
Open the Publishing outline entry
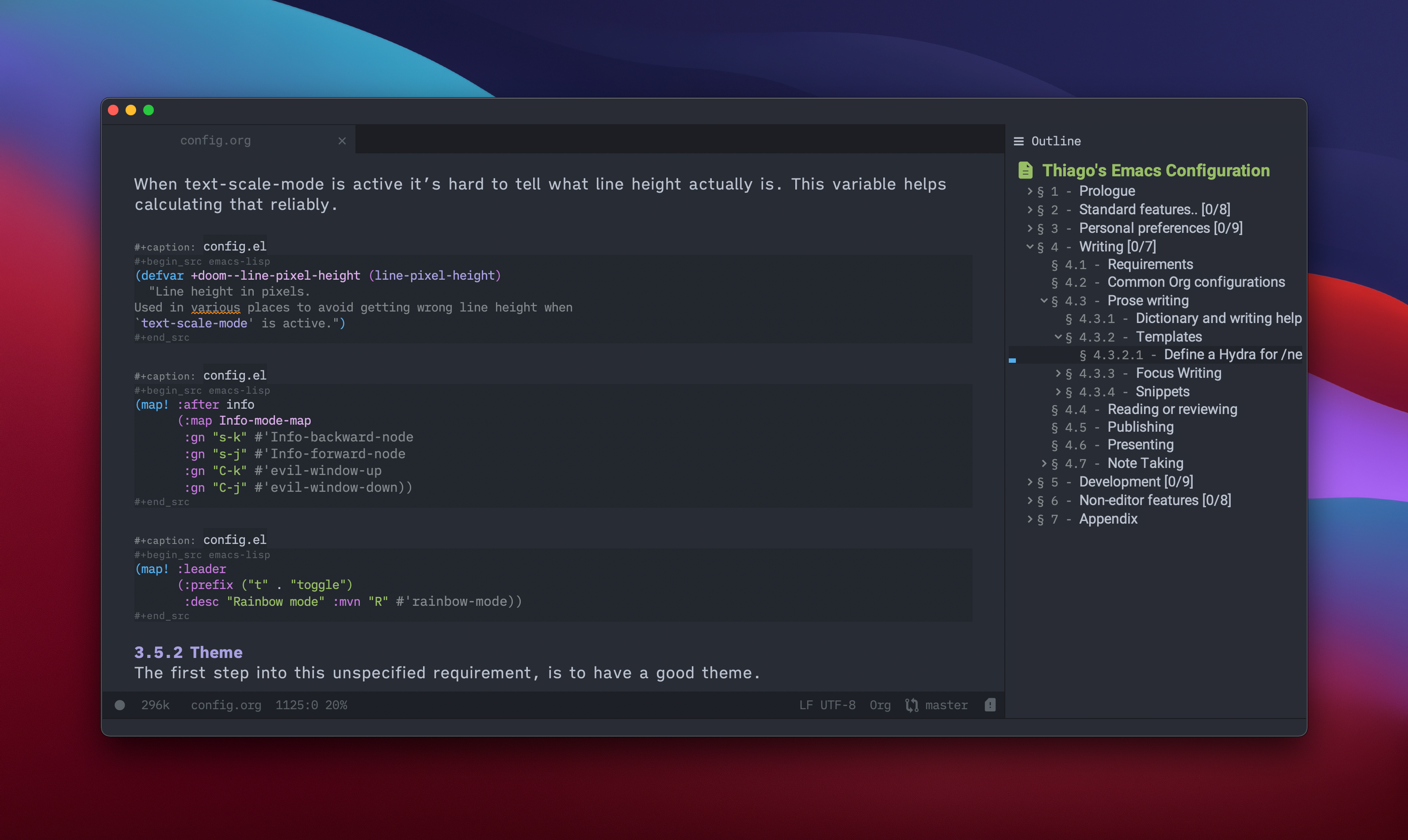1140,427
